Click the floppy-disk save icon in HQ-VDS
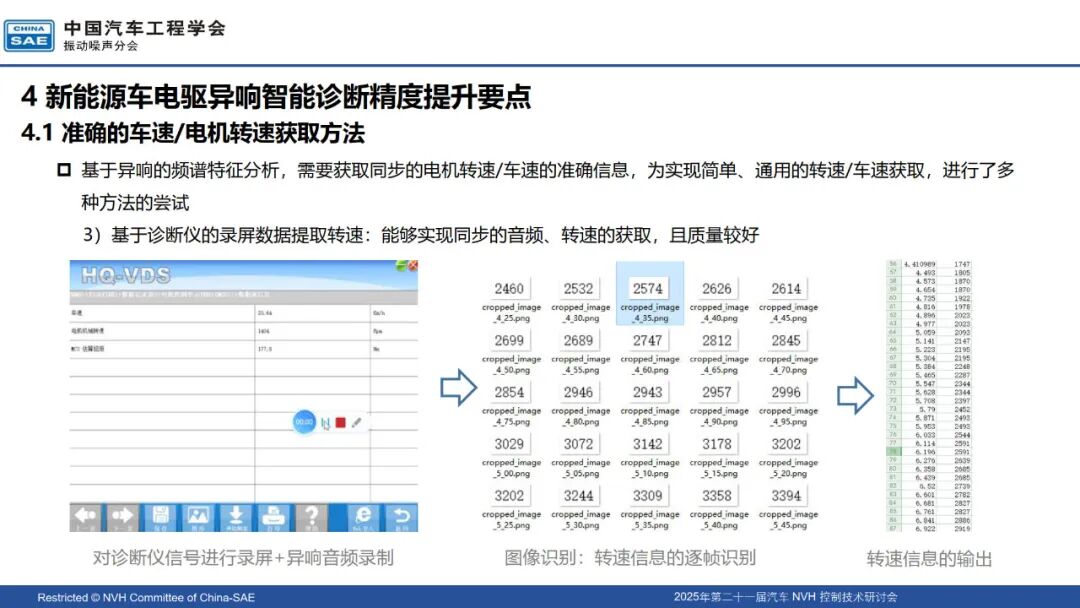This screenshot has height=608, width=1080. [160, 517]
